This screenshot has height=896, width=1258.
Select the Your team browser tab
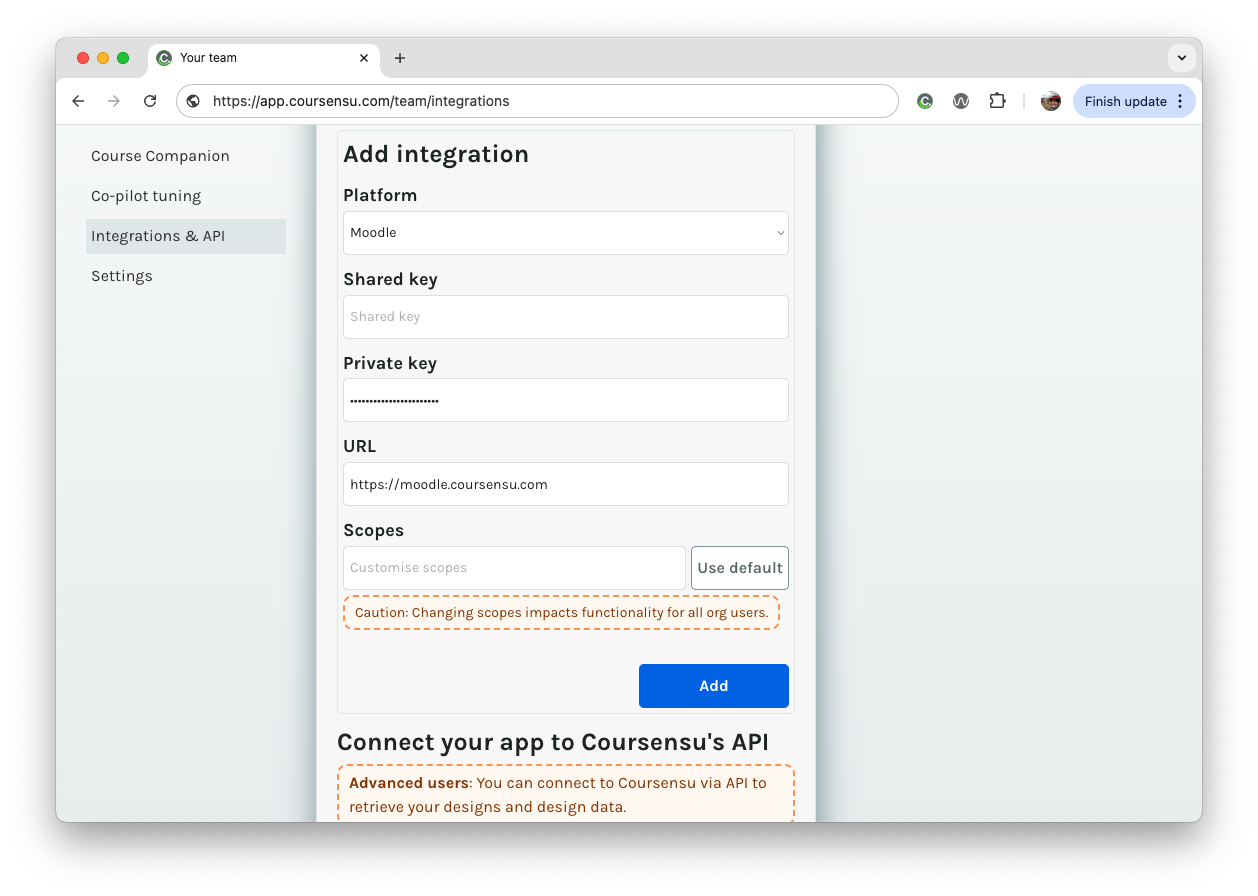[x=264, y=58]
